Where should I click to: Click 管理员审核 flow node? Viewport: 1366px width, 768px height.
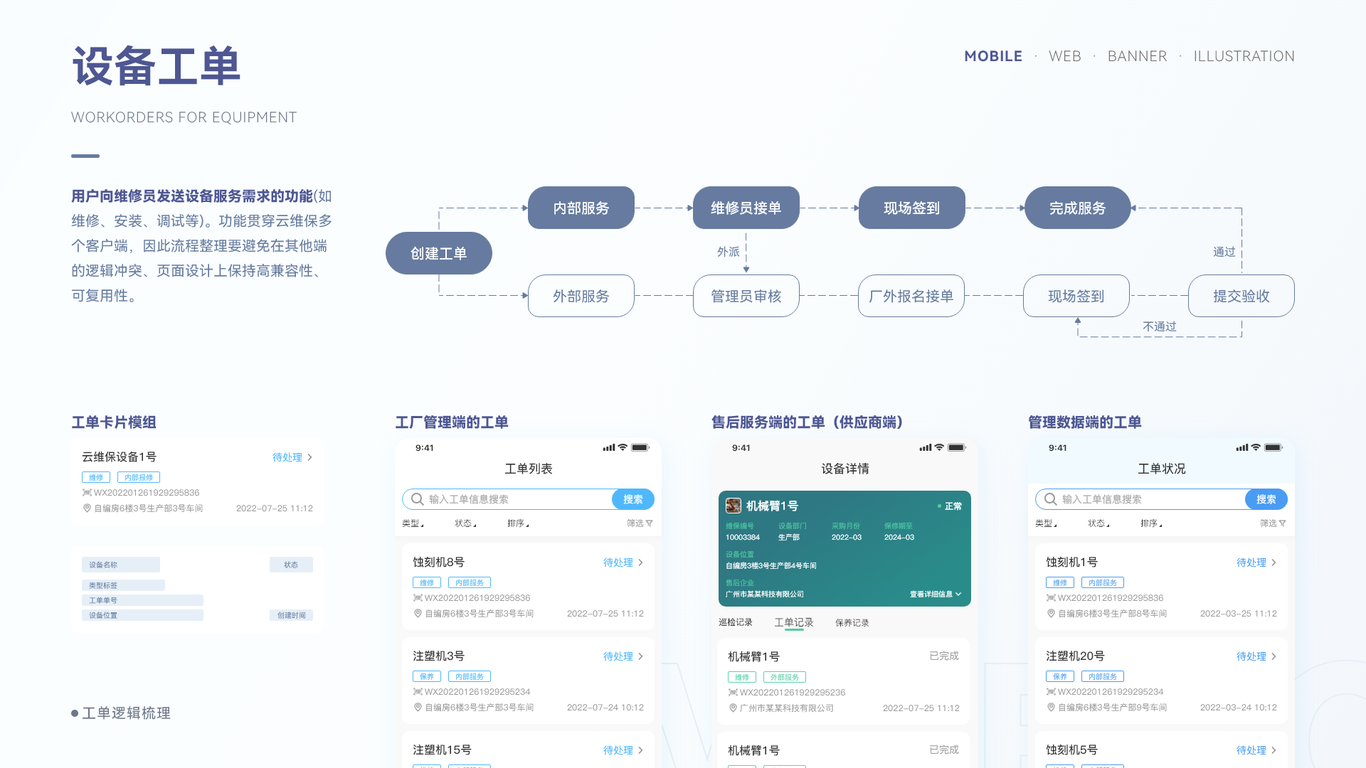coord(746,296)
